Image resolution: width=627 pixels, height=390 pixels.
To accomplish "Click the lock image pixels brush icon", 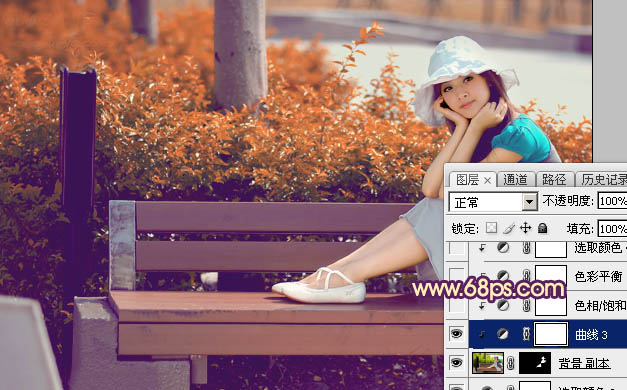I will 509,228.
